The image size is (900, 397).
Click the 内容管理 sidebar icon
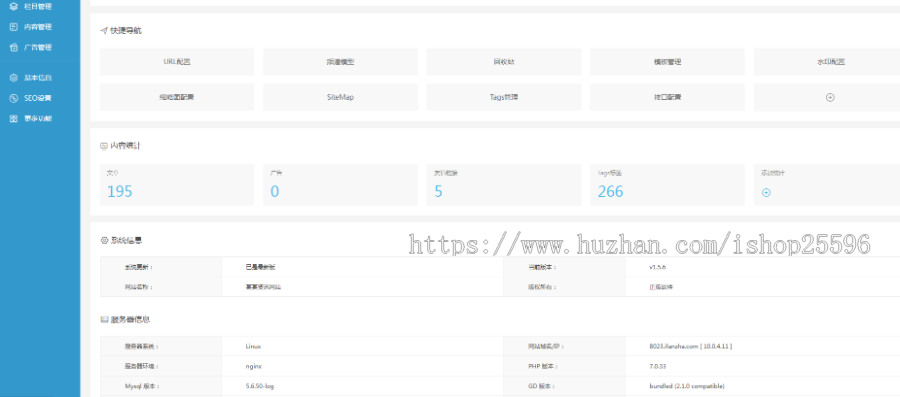[x=14, y=27]
